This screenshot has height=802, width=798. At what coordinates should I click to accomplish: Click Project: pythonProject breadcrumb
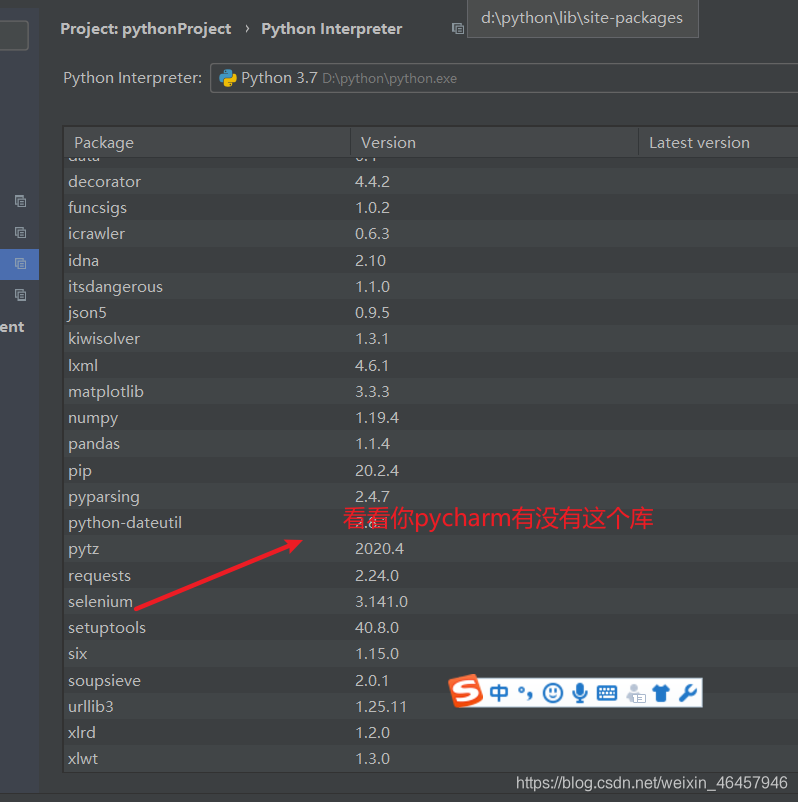[146, 29]
